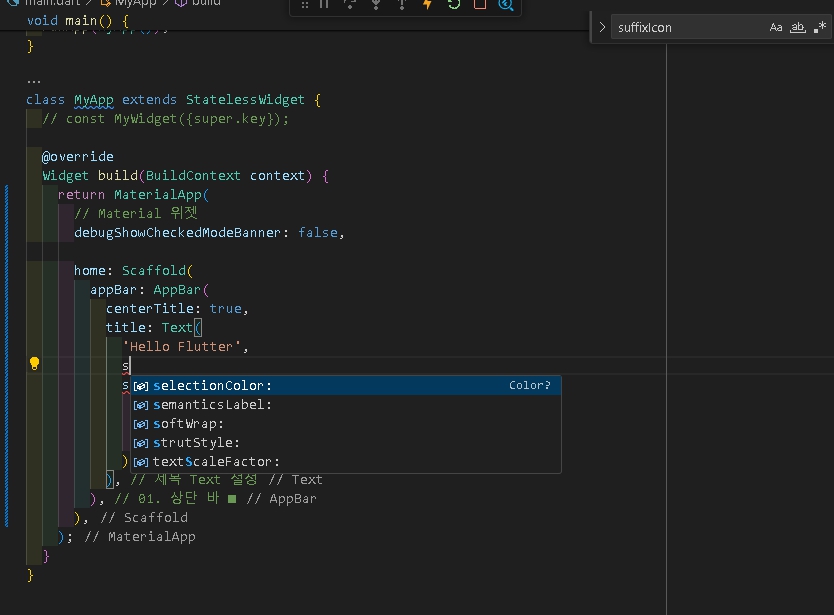Click the // Scaffold closing comment

click(x=144, y=518)
